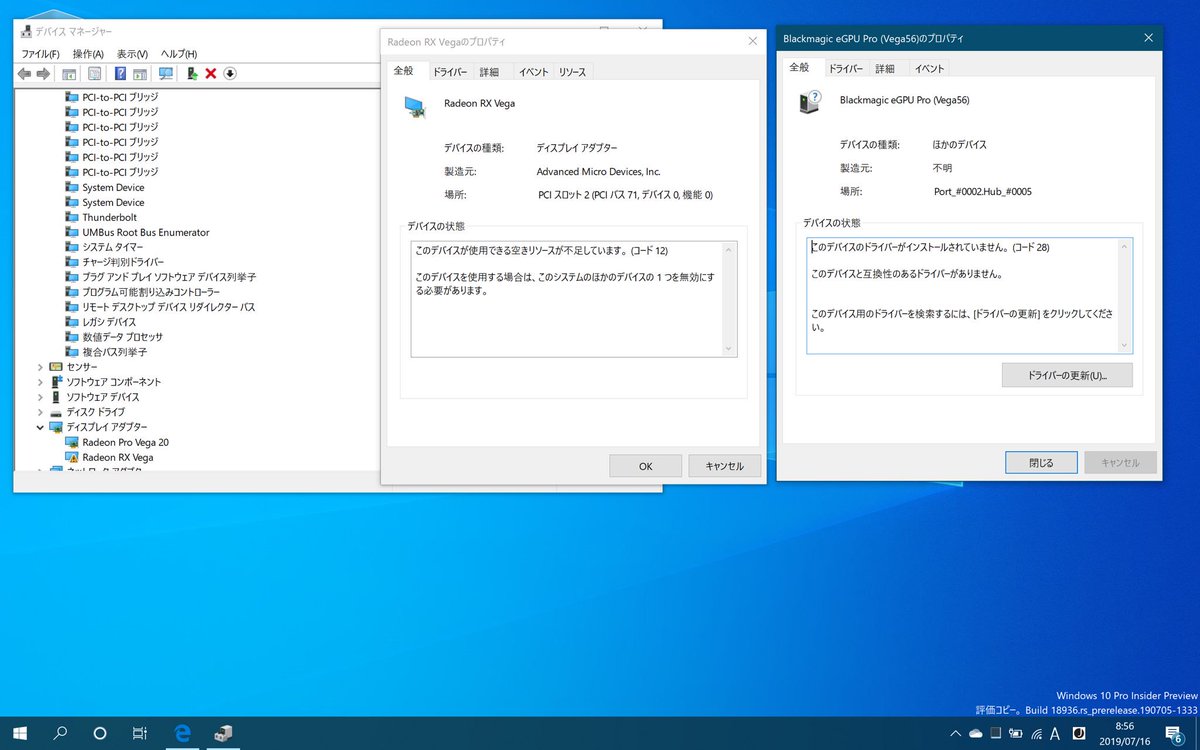Viewport: 1200px width, 750px height.
Task: Toggle console tree pane toolbar icon
Action: [x=69, y=74]
